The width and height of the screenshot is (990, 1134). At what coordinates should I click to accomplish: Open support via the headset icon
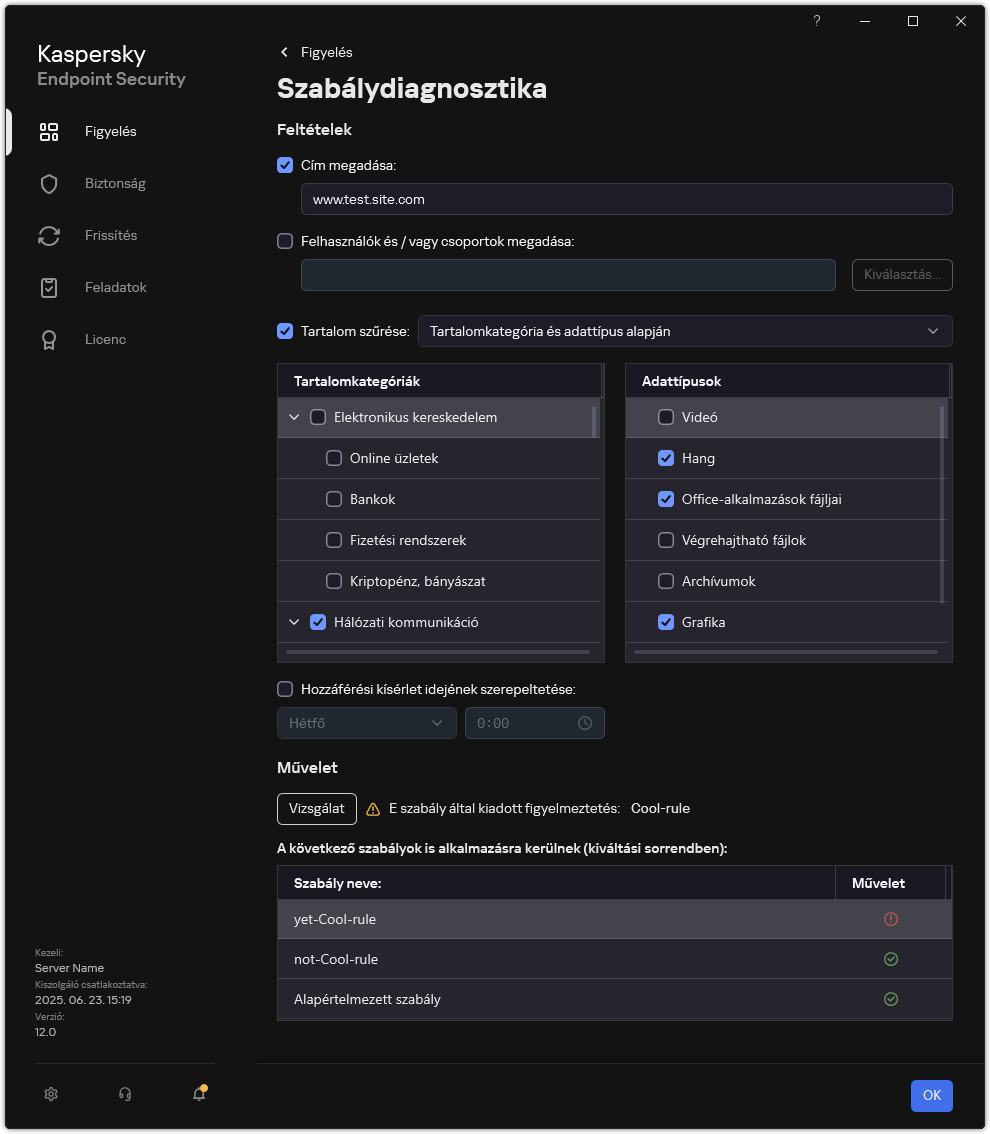pyautogui.click(x=124, y=1094)
